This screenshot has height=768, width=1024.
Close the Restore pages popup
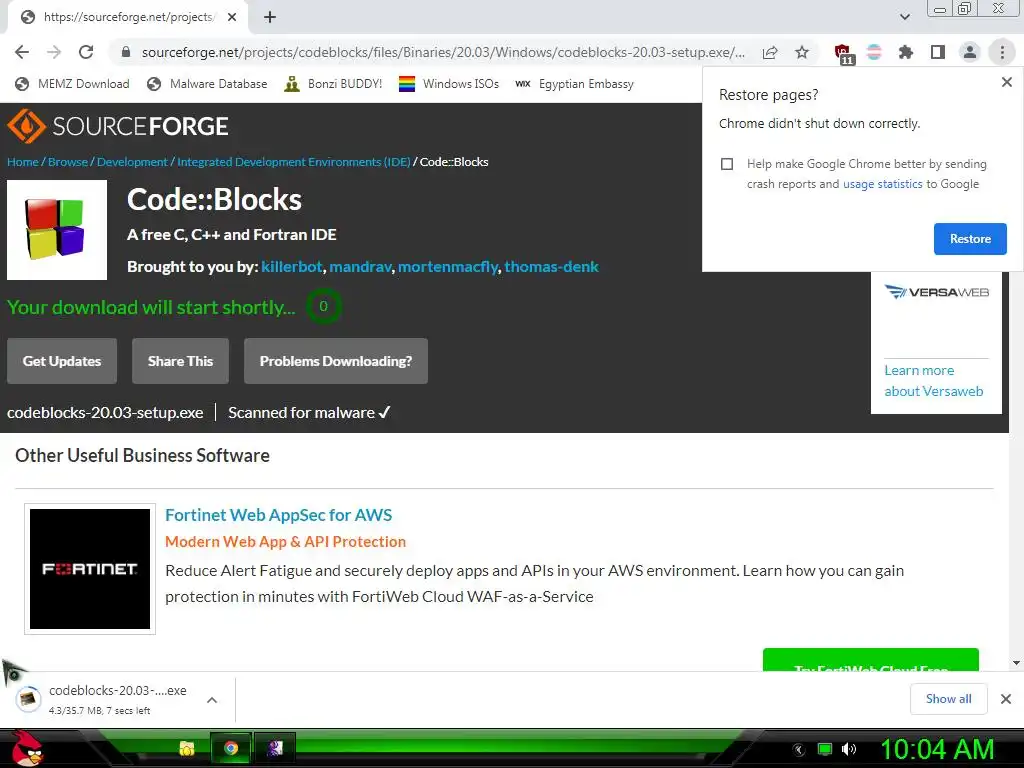(1006, 82)
